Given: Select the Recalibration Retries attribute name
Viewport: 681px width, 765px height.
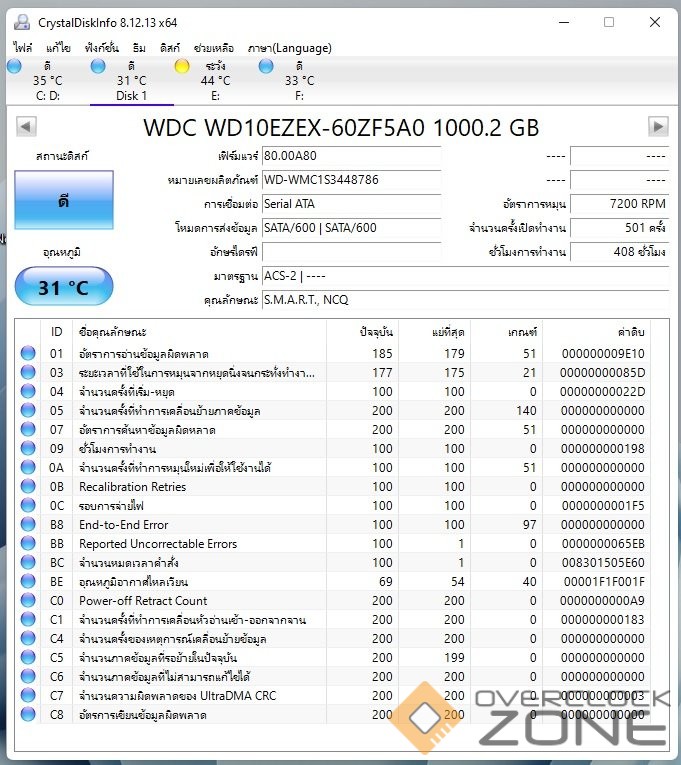Looking at the screenshot, I should coord(133,486).
